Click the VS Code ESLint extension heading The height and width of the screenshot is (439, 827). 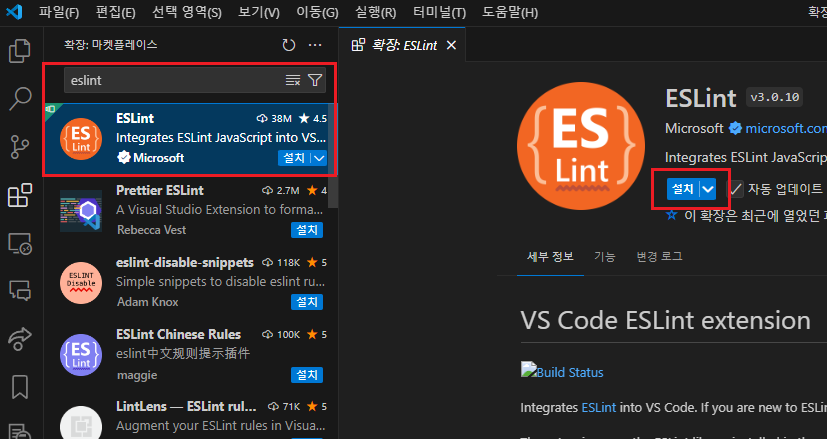pos(666,320)
